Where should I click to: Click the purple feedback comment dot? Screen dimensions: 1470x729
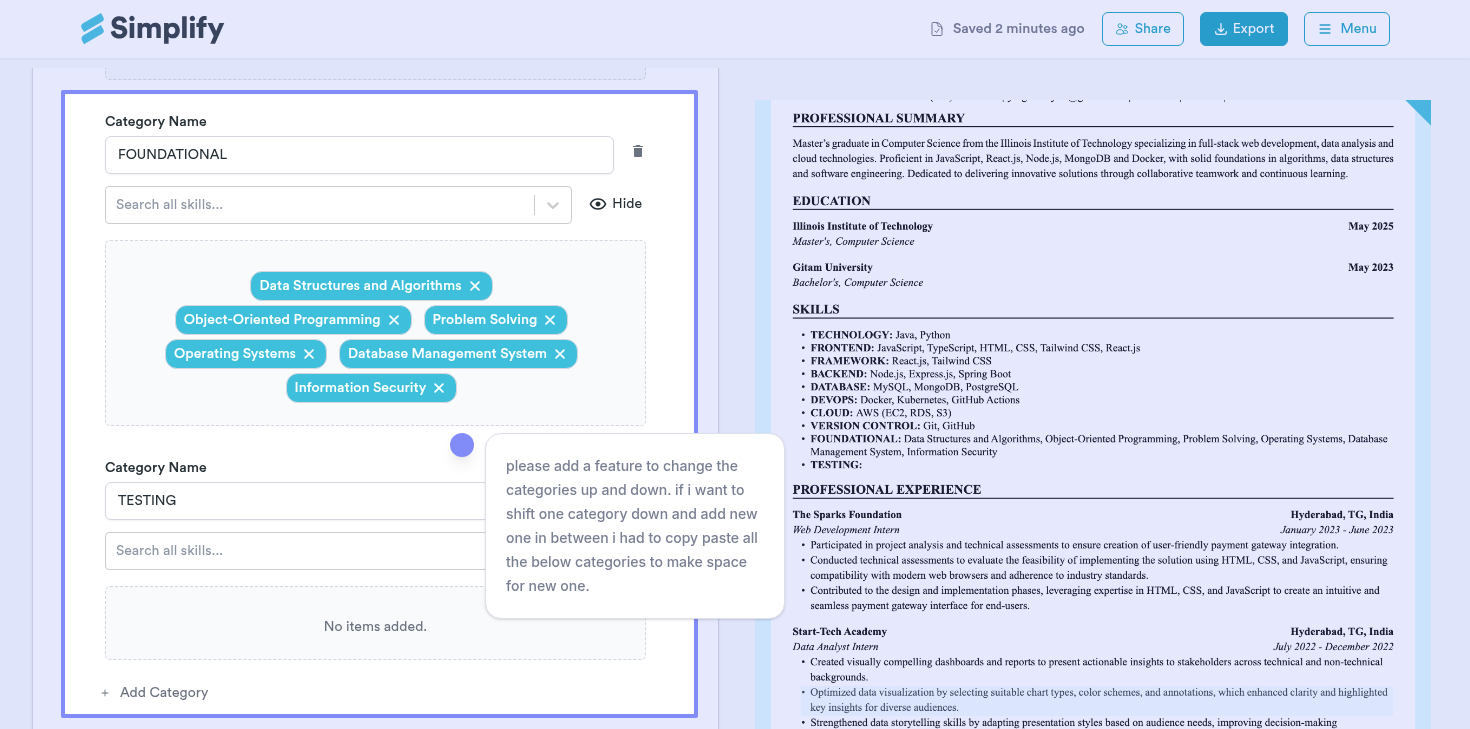[462, 445]
